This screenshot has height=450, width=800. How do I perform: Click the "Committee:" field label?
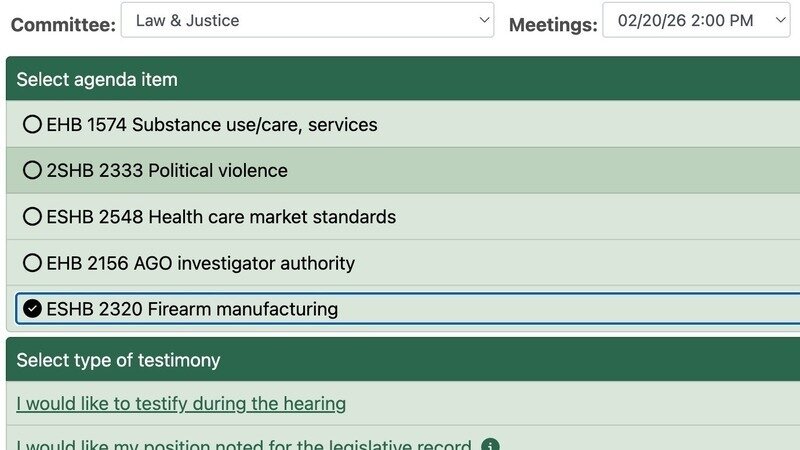[62, 24]
